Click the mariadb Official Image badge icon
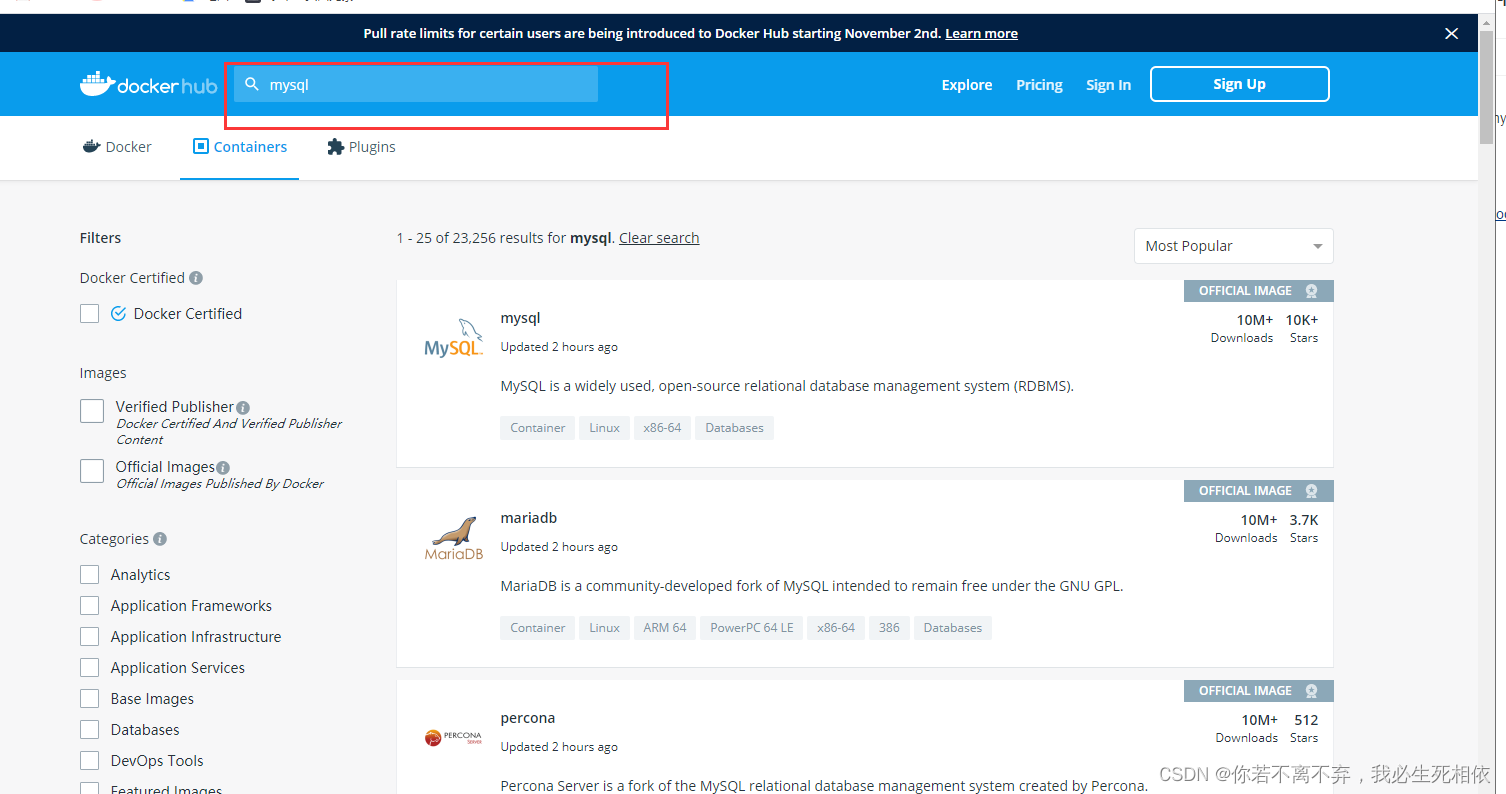Screen dimensions: 1506x794 tap(1312, 491)
